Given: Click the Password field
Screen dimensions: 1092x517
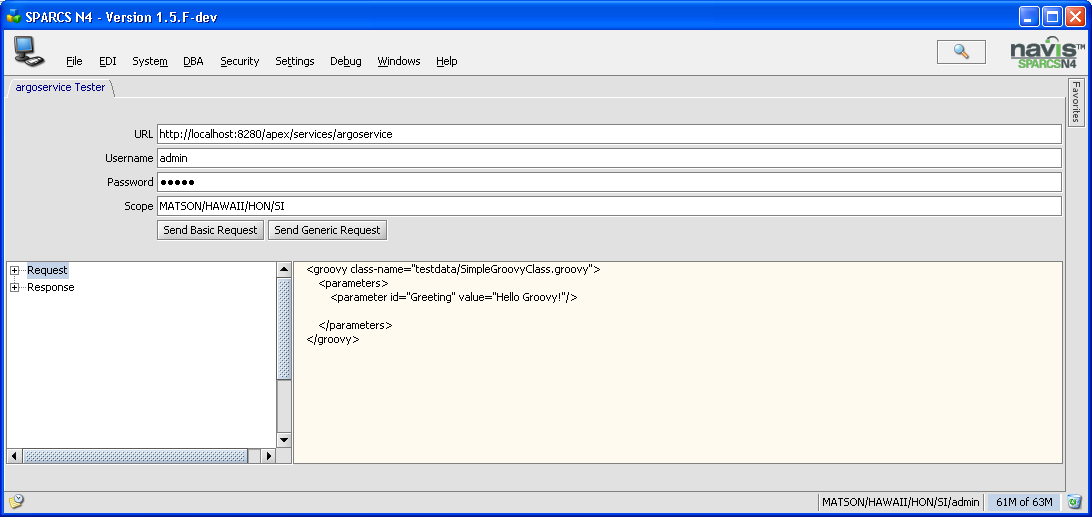Looking at the screenshot, I should pyautogui.click(x=609, y=182).
